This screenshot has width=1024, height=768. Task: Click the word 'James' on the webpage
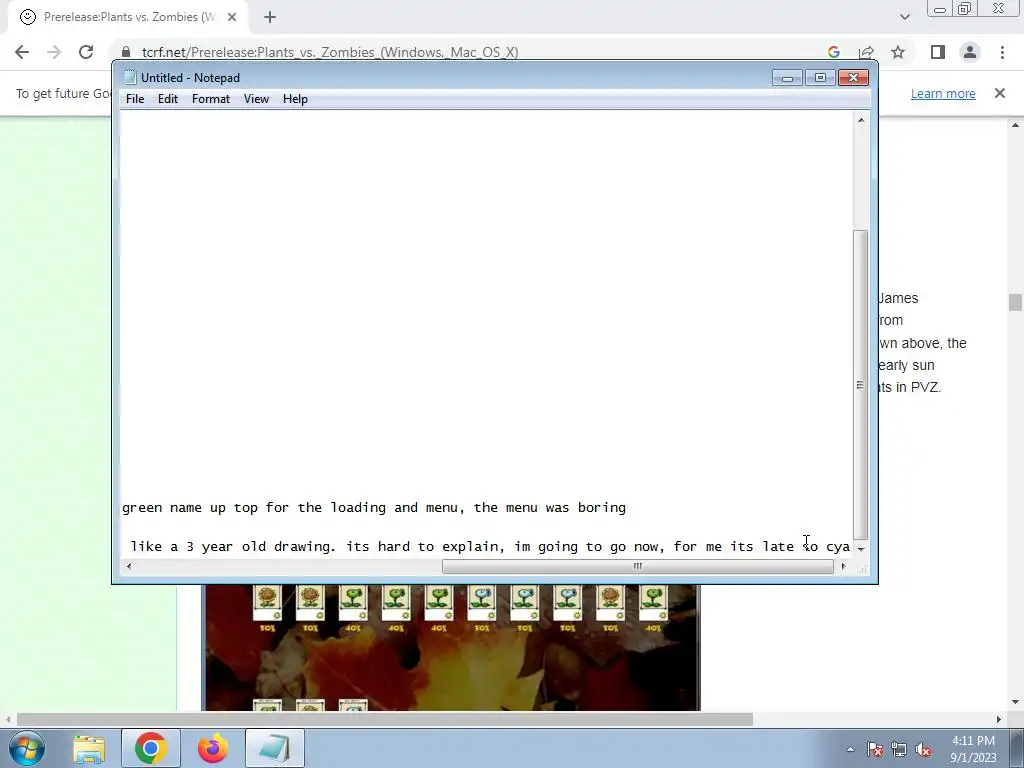pos(899,298)
